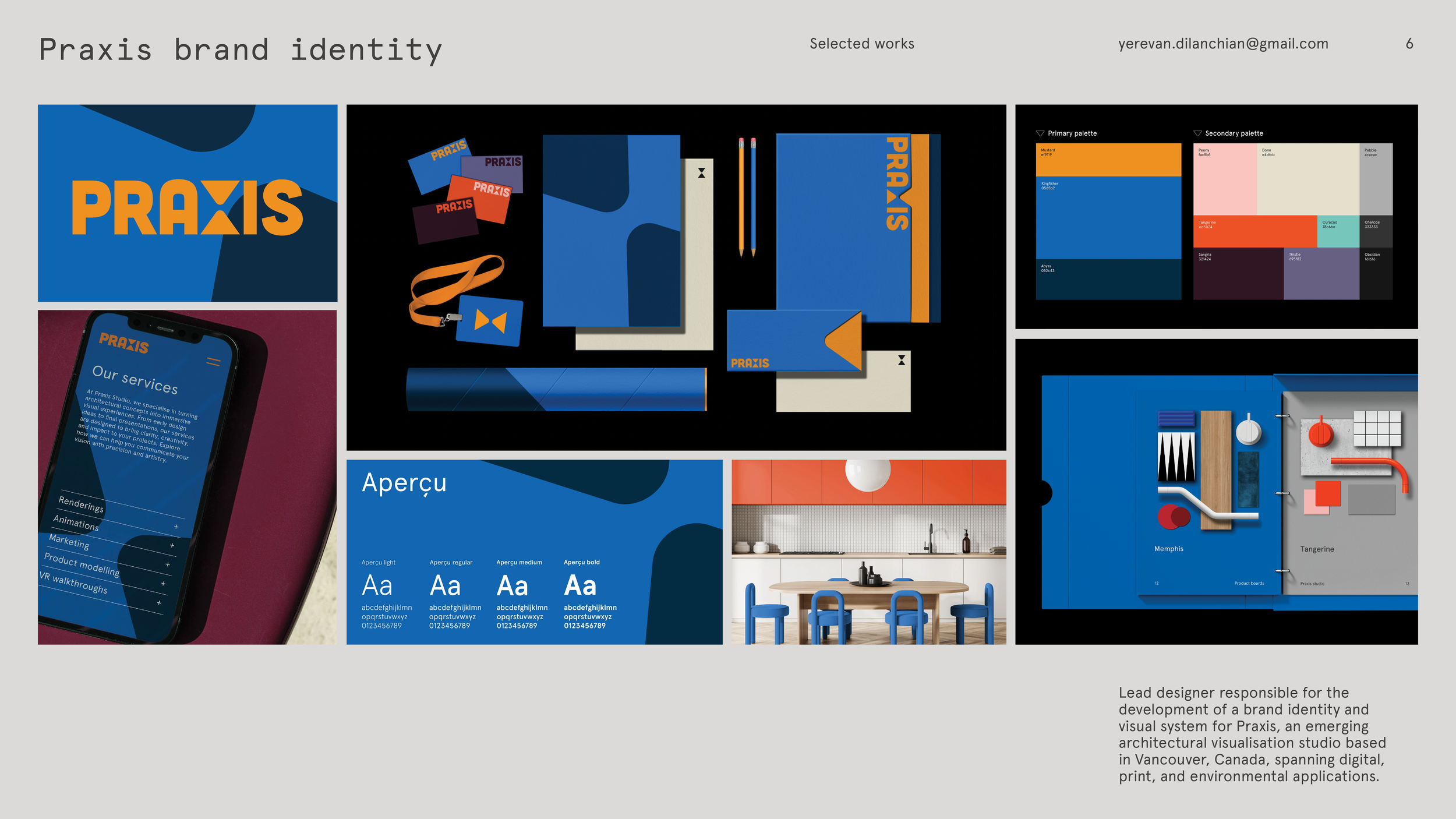
Task: Click the large orange PRAXIS logo on the blue banner
Action: [187, 207]
